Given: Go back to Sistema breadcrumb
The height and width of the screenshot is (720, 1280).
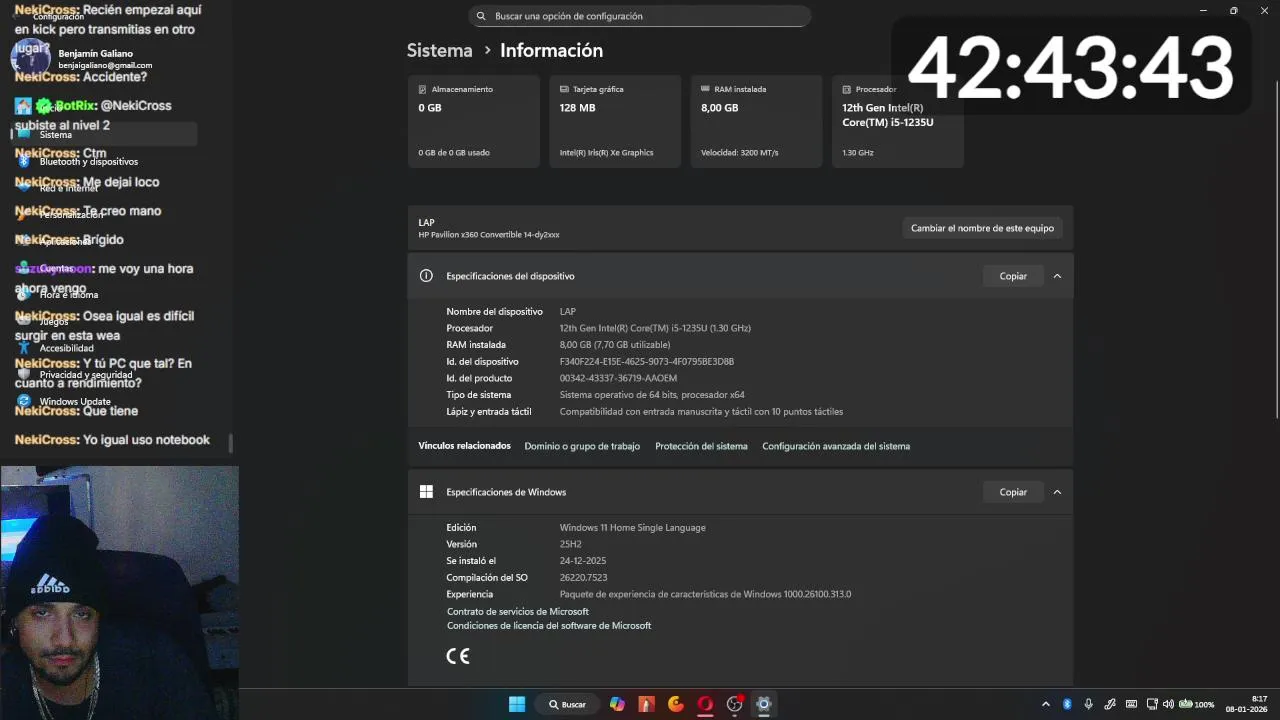Looking at the screenshot, I should pyautogui.click(x=439, y=50).
